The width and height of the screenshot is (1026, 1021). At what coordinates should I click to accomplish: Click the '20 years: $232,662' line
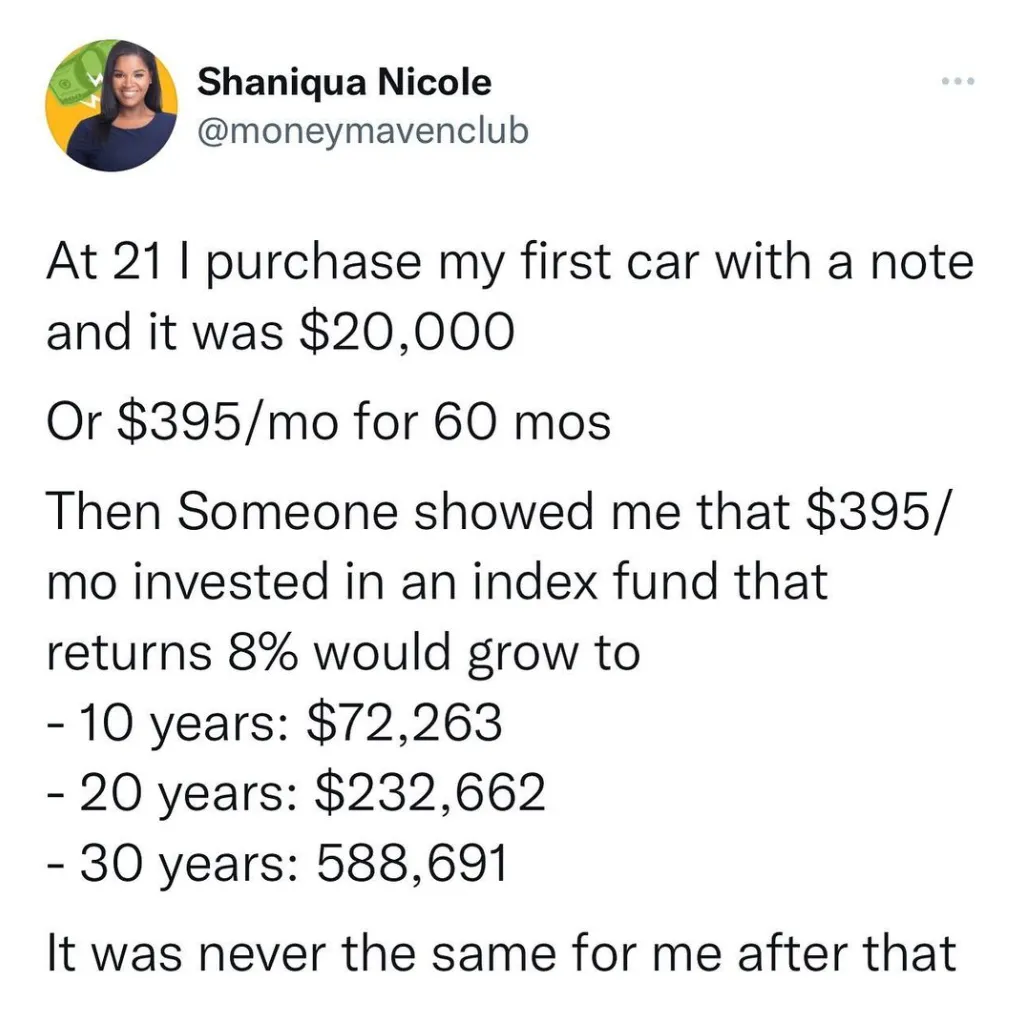tap(297, 793)
